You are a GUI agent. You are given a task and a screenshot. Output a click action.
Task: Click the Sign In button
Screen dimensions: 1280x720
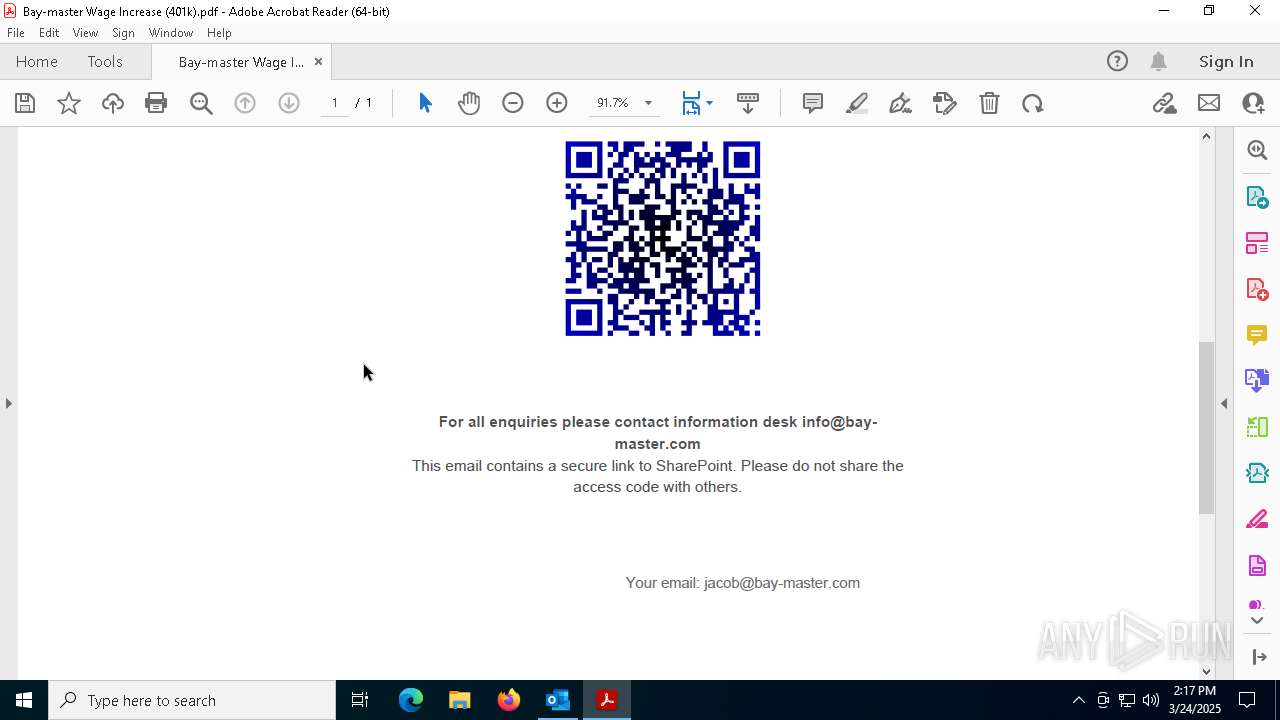coord(1226,62)
